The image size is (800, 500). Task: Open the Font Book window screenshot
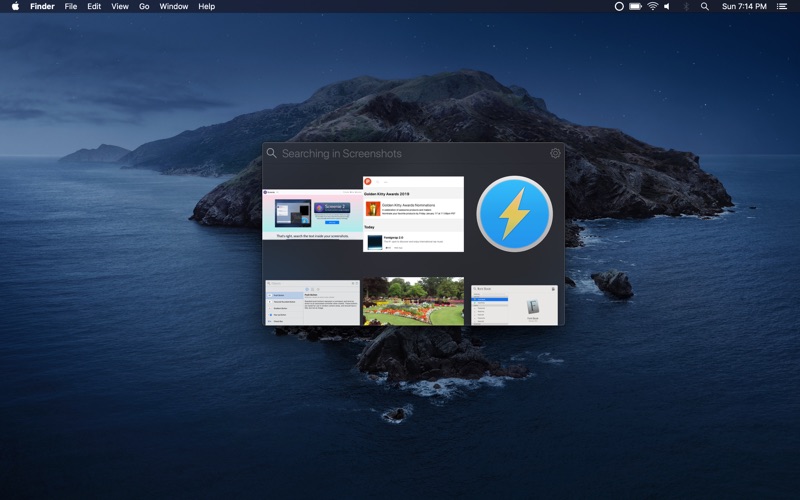[514, 305]
